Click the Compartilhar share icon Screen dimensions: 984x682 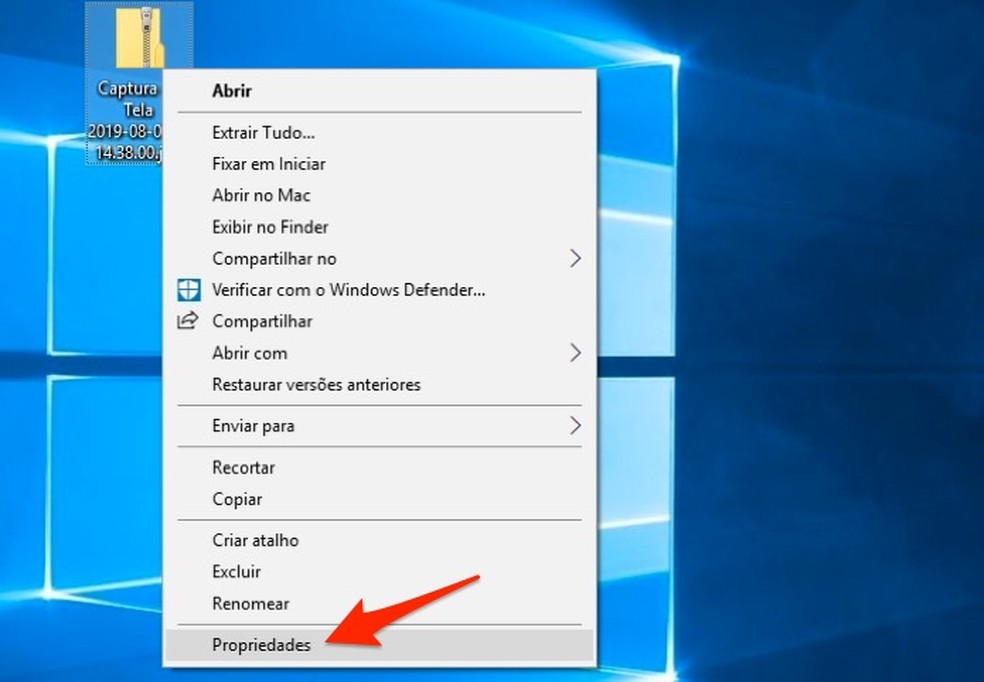[189, 321]
